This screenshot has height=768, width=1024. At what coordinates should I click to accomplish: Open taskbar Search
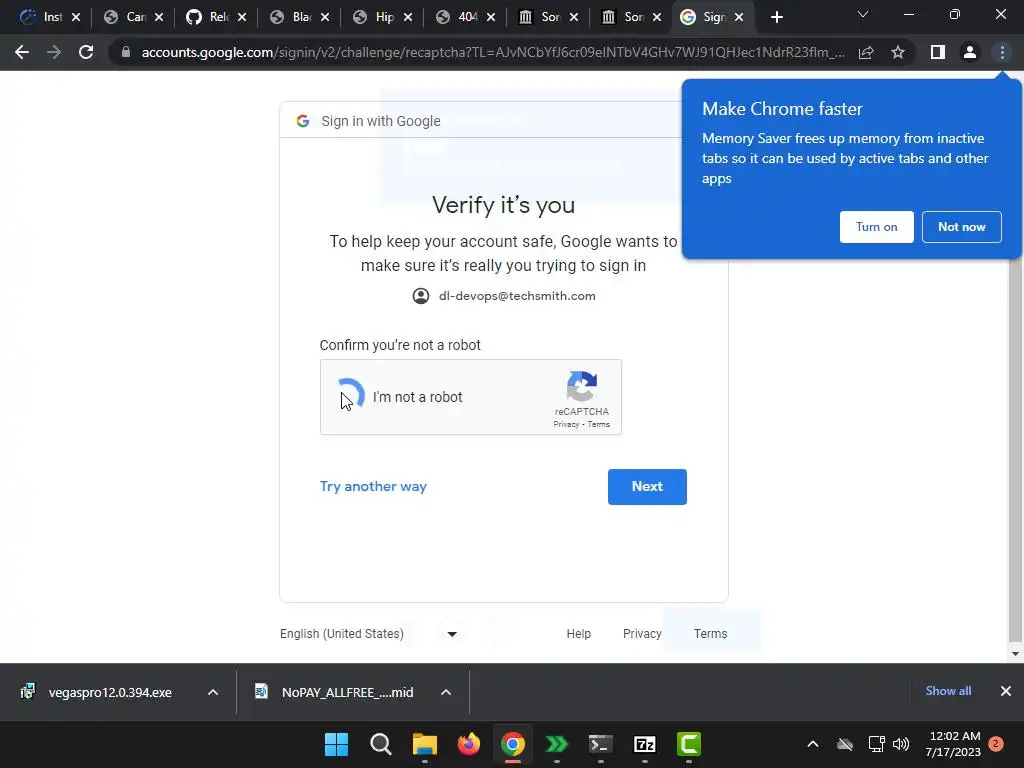pos(381,744)
